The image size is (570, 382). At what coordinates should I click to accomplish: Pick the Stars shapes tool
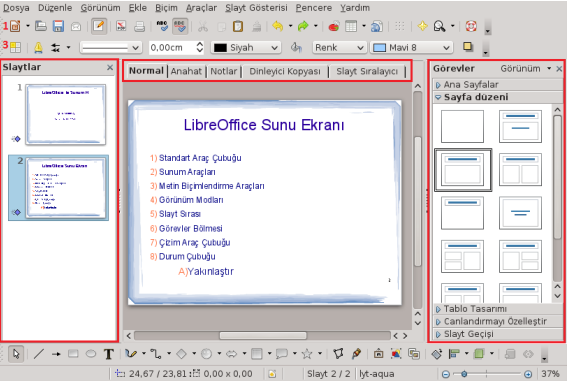307,354
